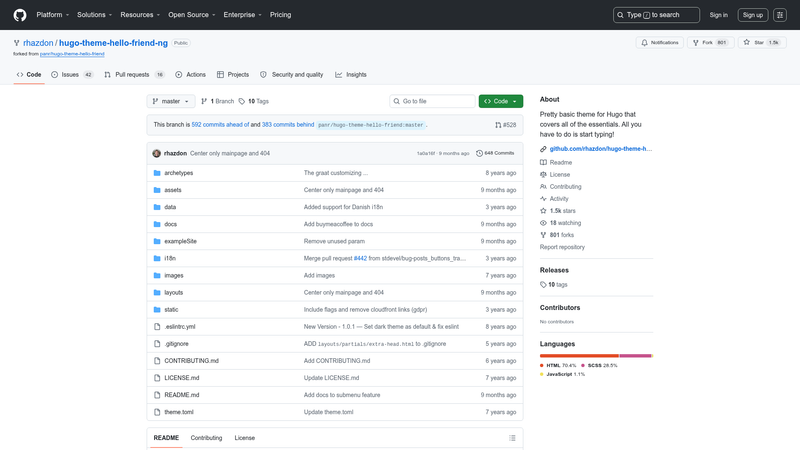Open the Issues tab
Screen dimensions: 800x450
(72, 74)
